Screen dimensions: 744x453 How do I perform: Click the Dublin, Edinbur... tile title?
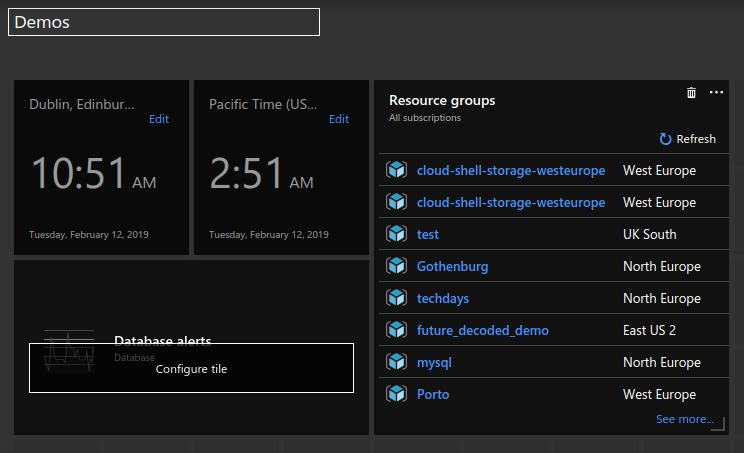click(x=82, y=104)
